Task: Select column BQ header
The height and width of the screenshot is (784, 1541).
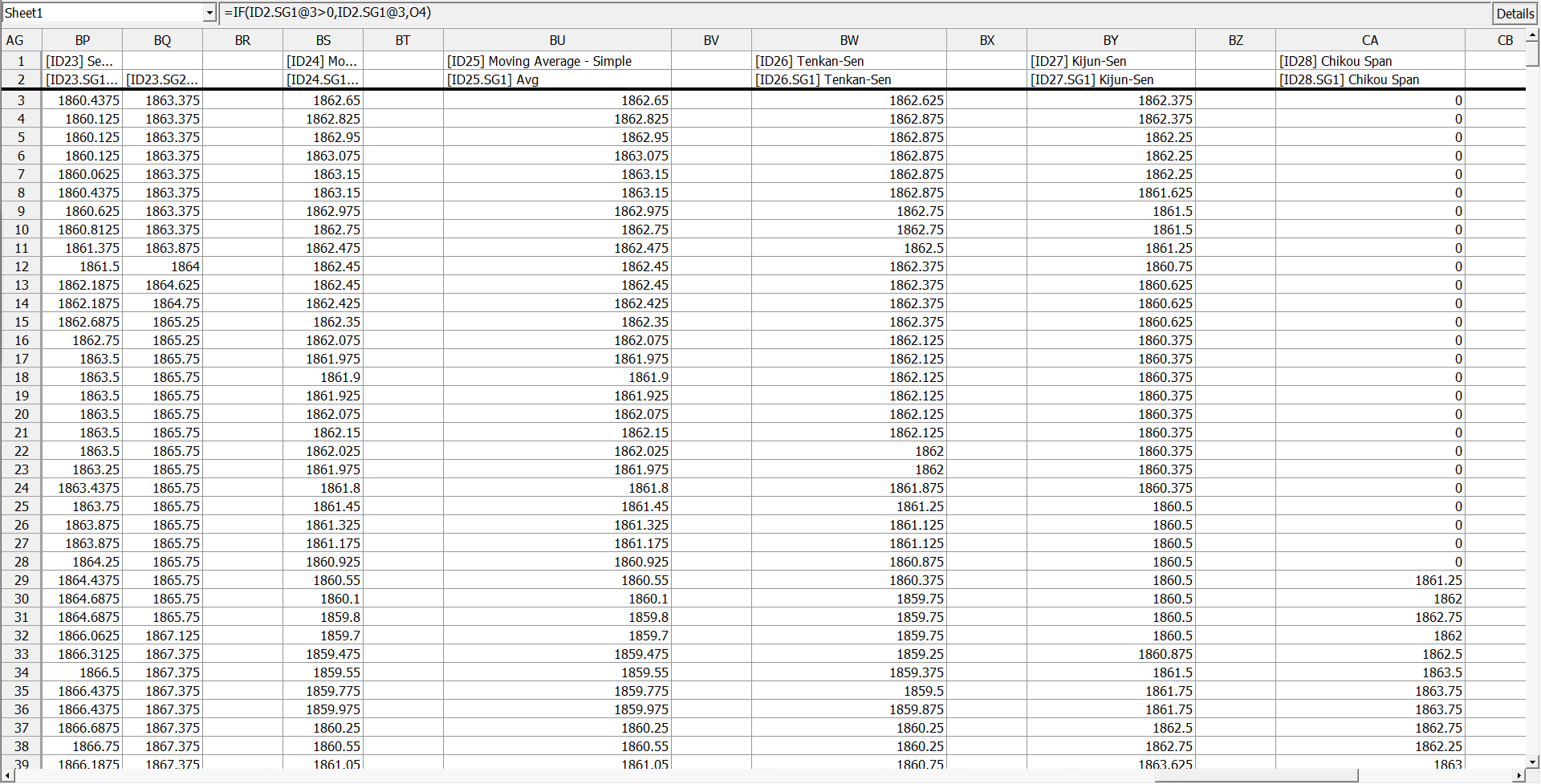Action: point(162,40)
